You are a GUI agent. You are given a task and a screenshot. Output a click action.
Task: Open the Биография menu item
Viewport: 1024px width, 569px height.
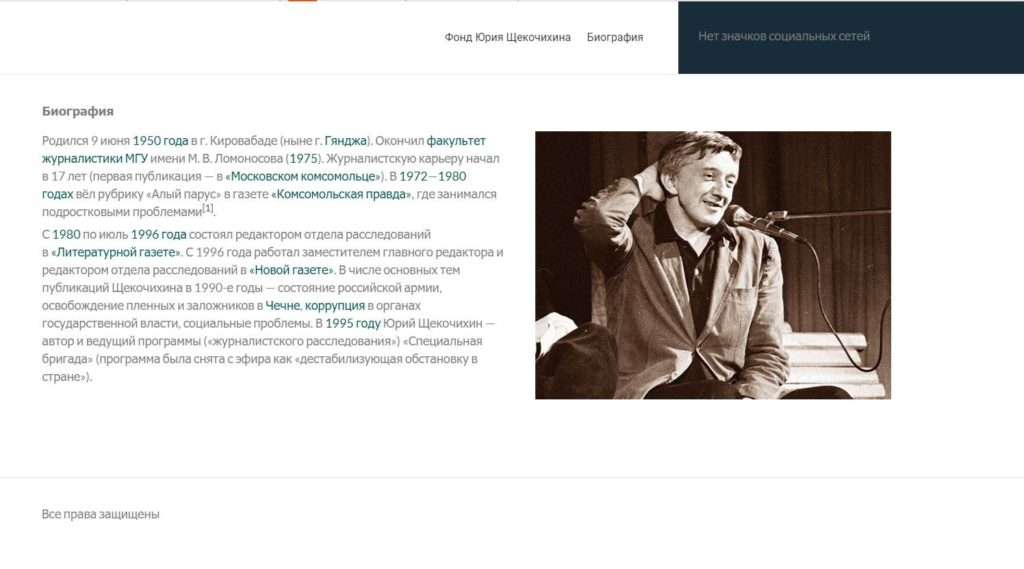[615, 37]
